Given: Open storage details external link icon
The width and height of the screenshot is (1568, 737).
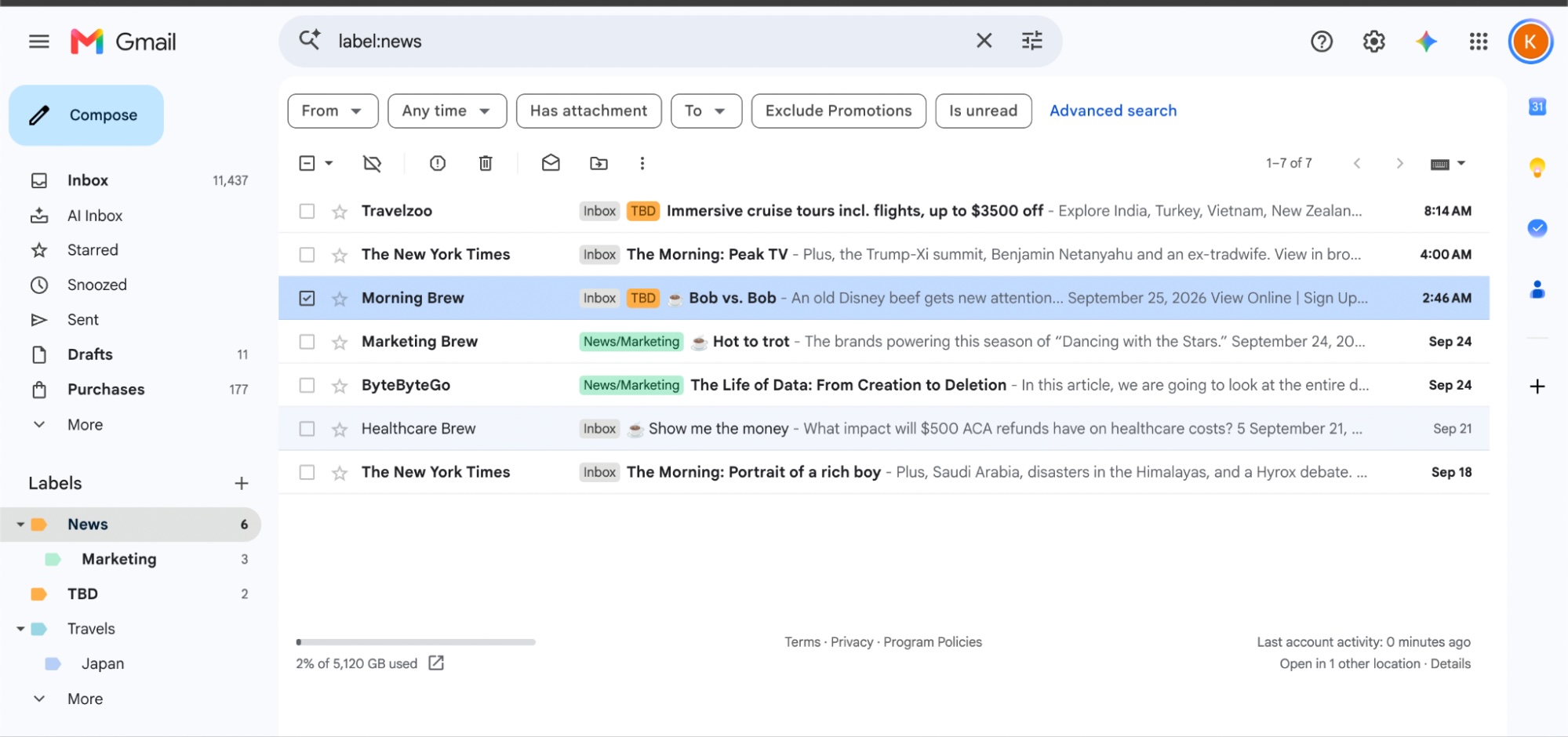Looking at the screenshot, I should click(x=436, y=663).
